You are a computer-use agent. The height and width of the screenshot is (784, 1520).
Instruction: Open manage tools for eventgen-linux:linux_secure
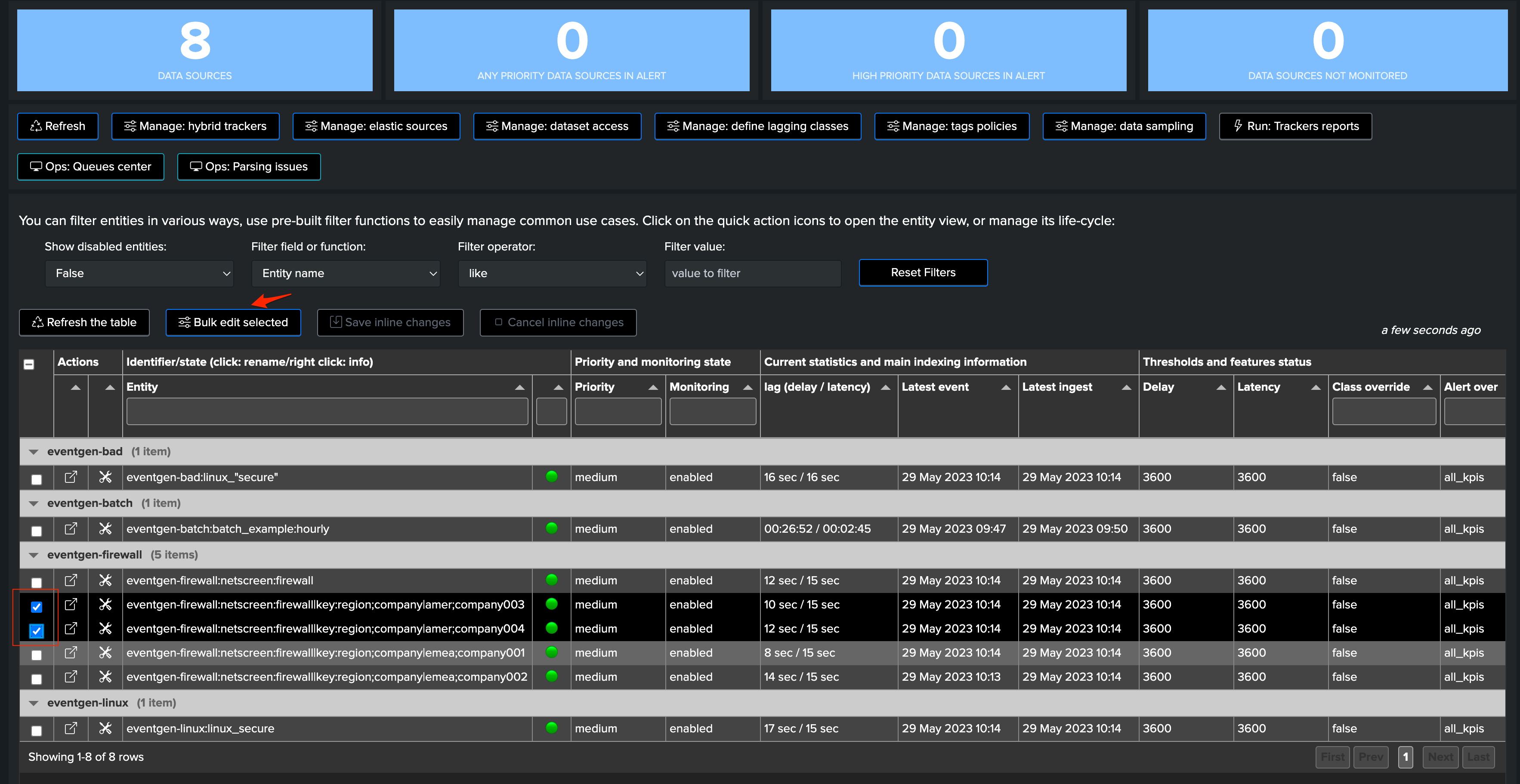(105, 728)
